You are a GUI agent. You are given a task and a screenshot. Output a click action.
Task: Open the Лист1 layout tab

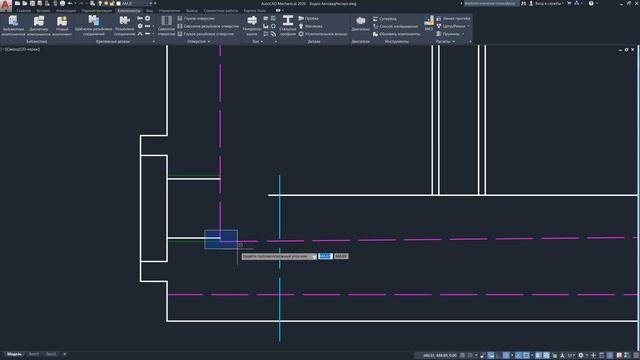coord(34,354)
